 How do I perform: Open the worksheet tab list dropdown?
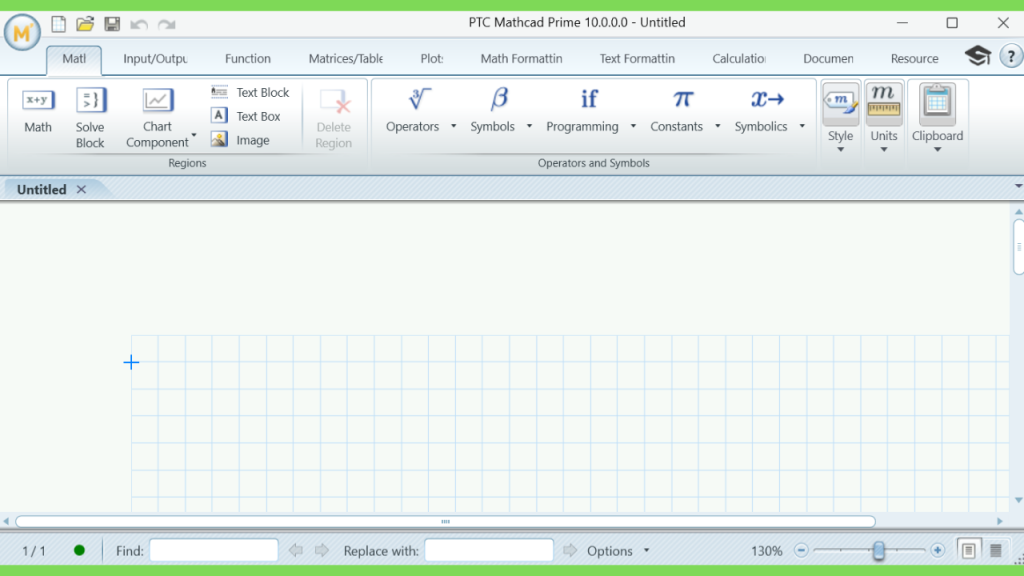(x=1018, y=187)
